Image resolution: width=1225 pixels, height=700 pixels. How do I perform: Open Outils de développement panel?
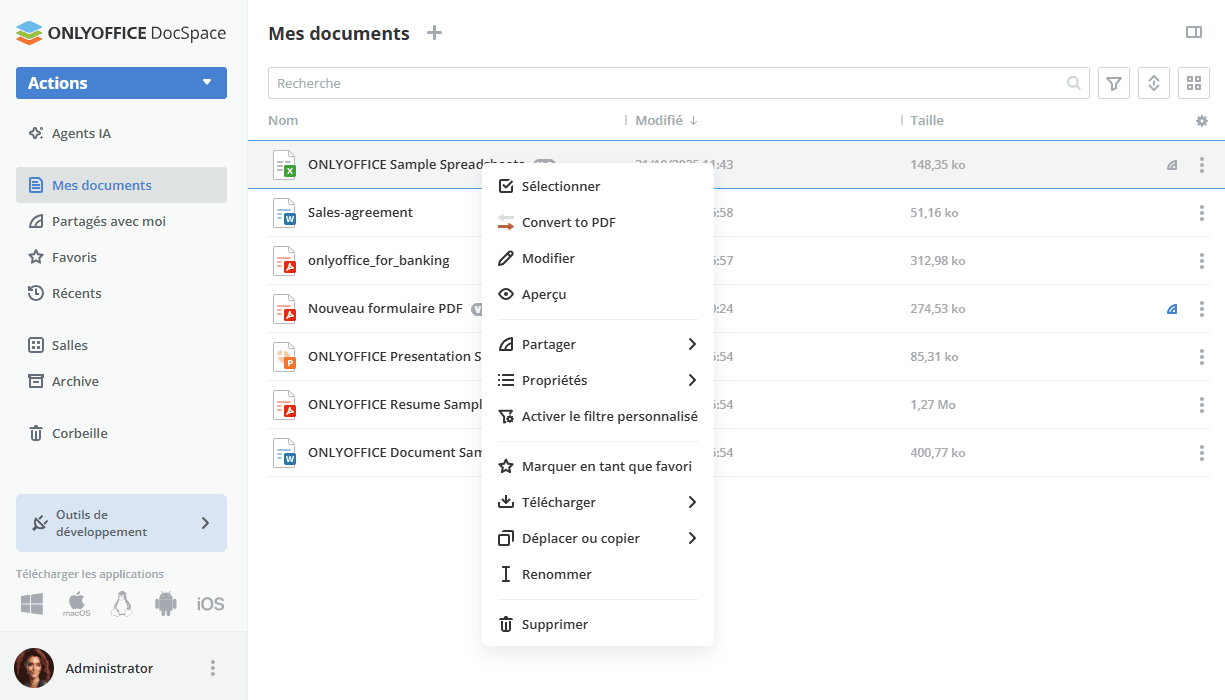pos(121,523)
